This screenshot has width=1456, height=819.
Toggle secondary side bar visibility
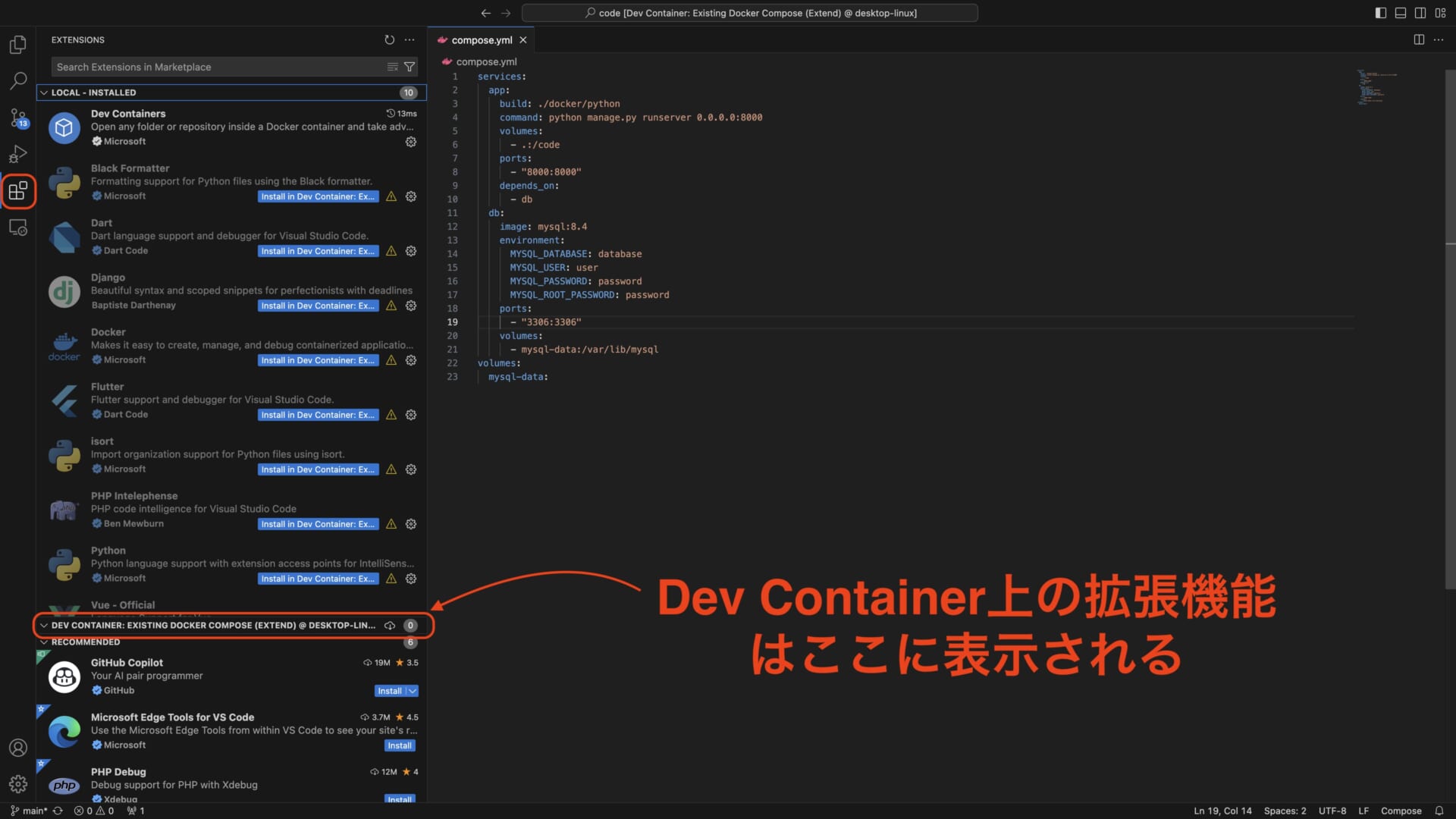click(1420, 13)
